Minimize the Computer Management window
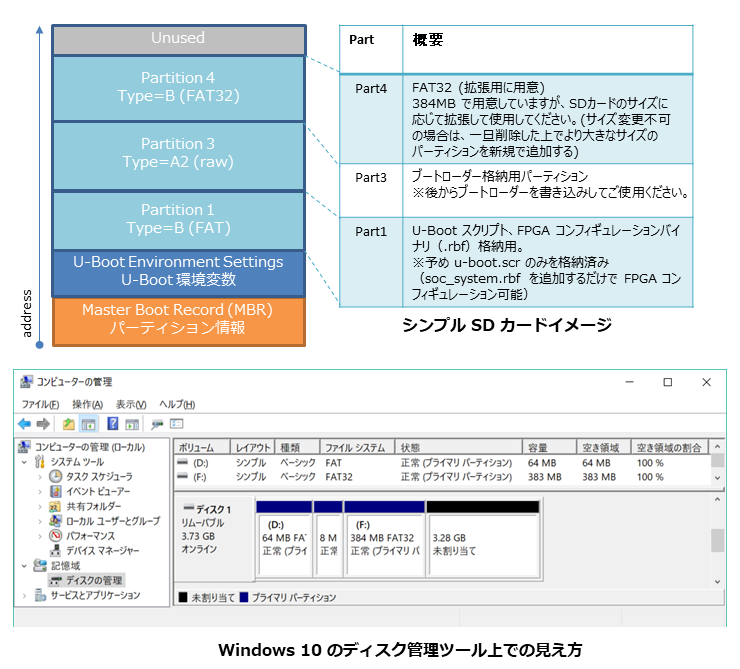The width and height of the screenshot is (740, 669). (x=629, y=382)
